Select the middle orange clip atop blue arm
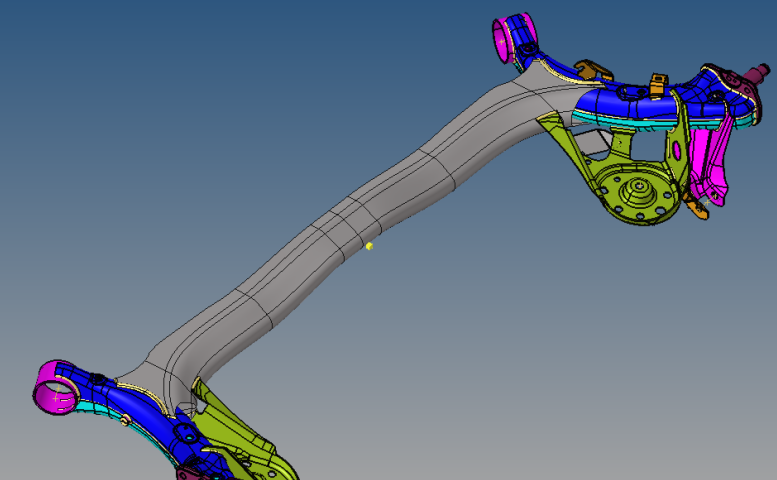777x480 pixels. point(657,84)
